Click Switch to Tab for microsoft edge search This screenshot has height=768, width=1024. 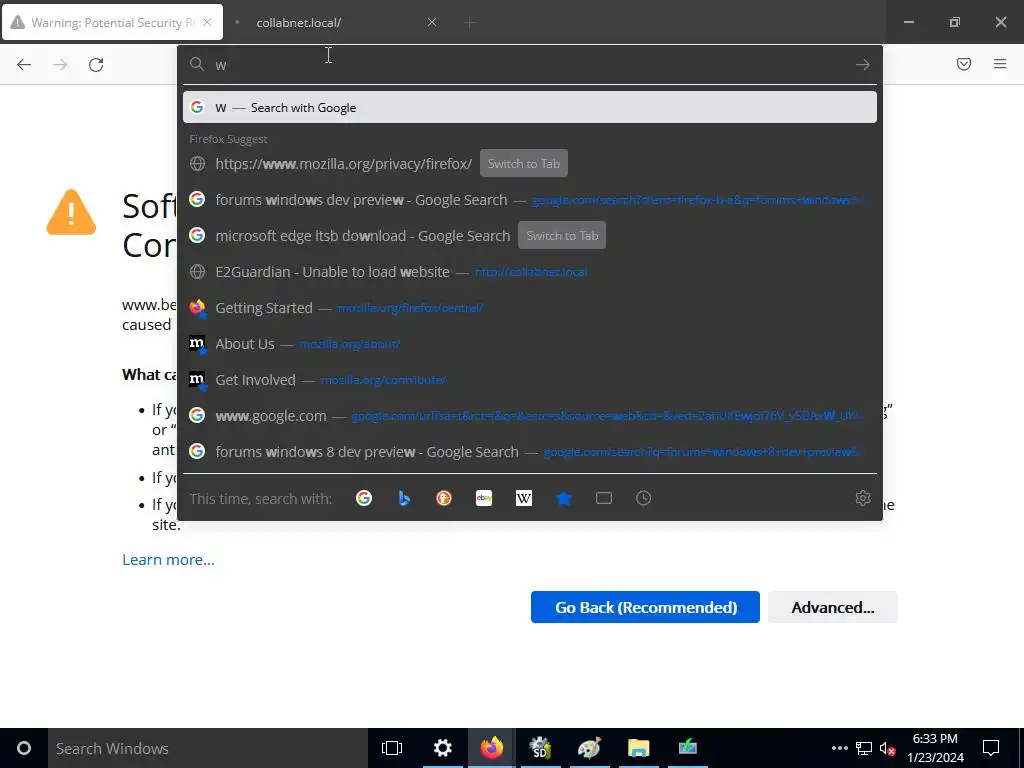click(x=562, y=236)
